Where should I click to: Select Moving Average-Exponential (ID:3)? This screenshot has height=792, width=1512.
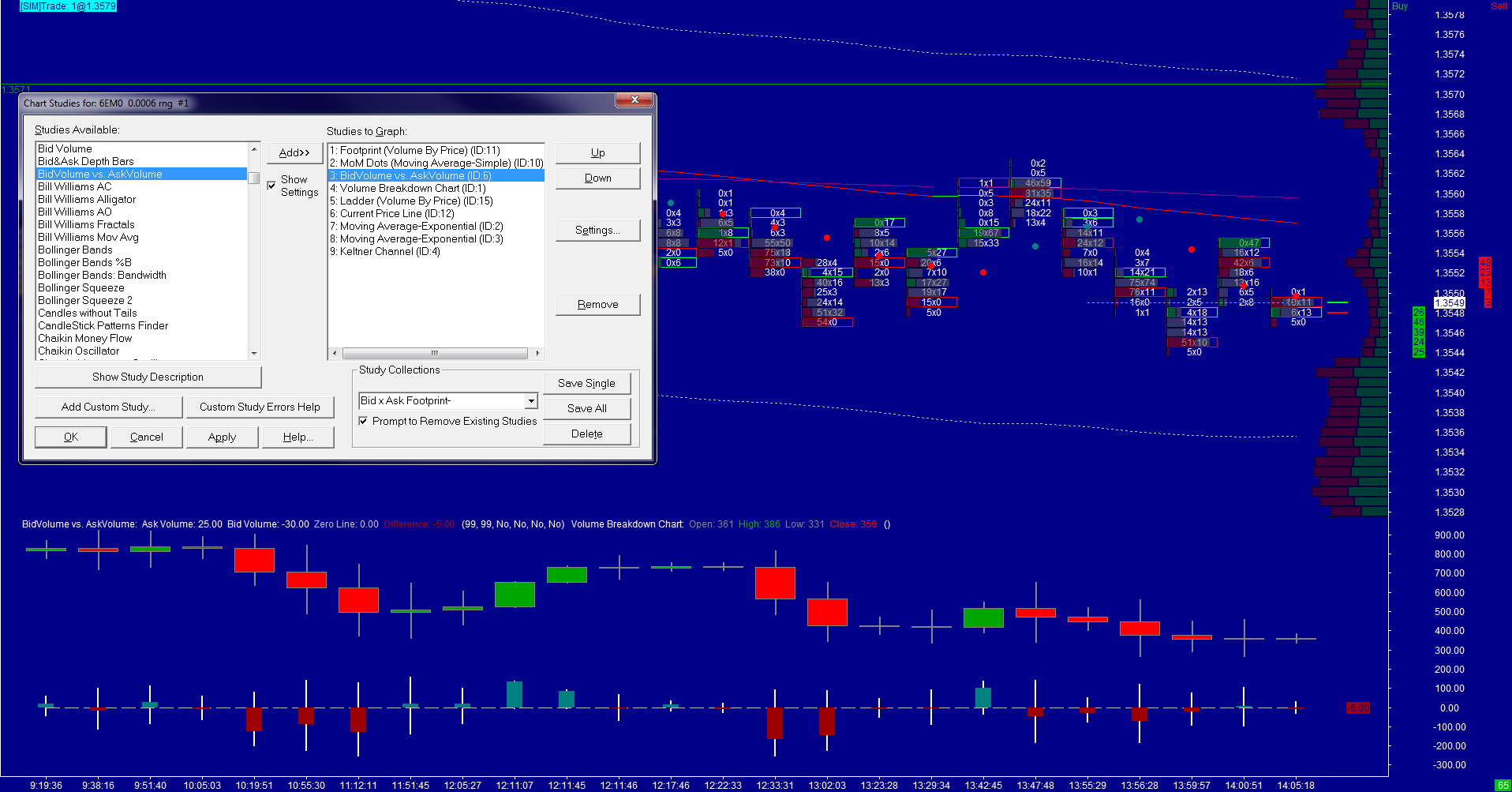click(x=436, y=238)
